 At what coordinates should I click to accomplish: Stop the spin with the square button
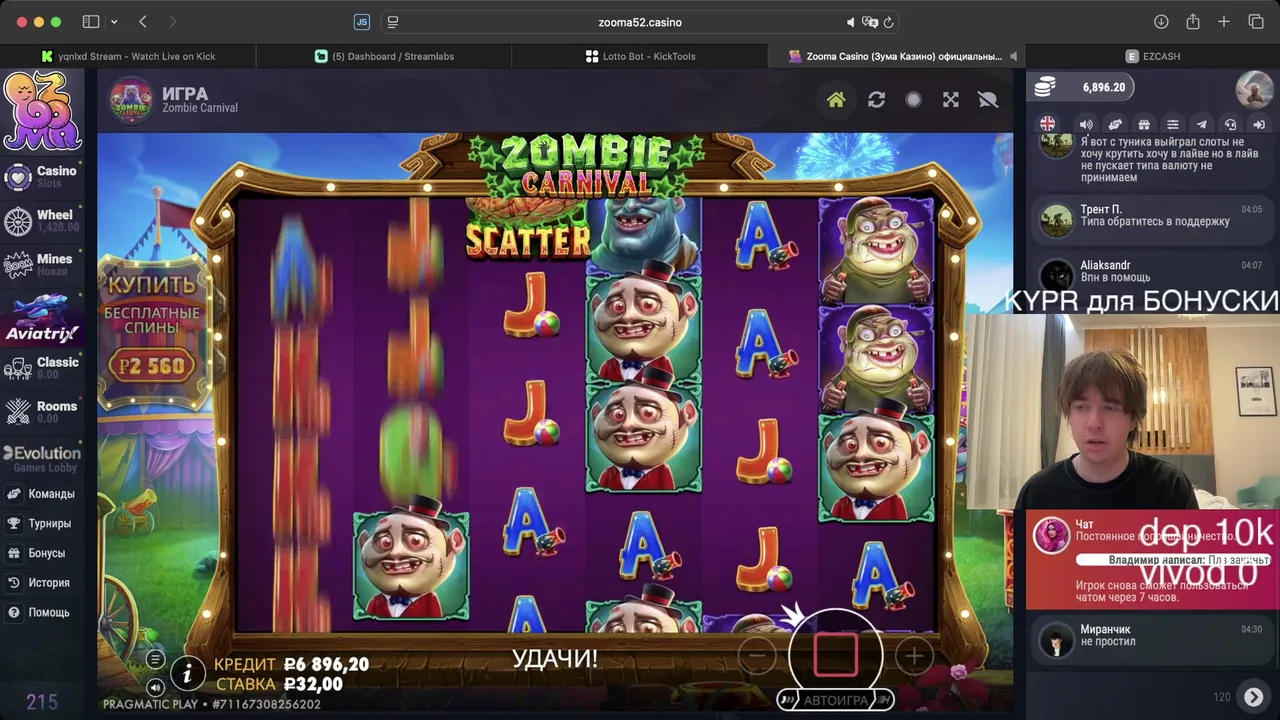[836, 655]
